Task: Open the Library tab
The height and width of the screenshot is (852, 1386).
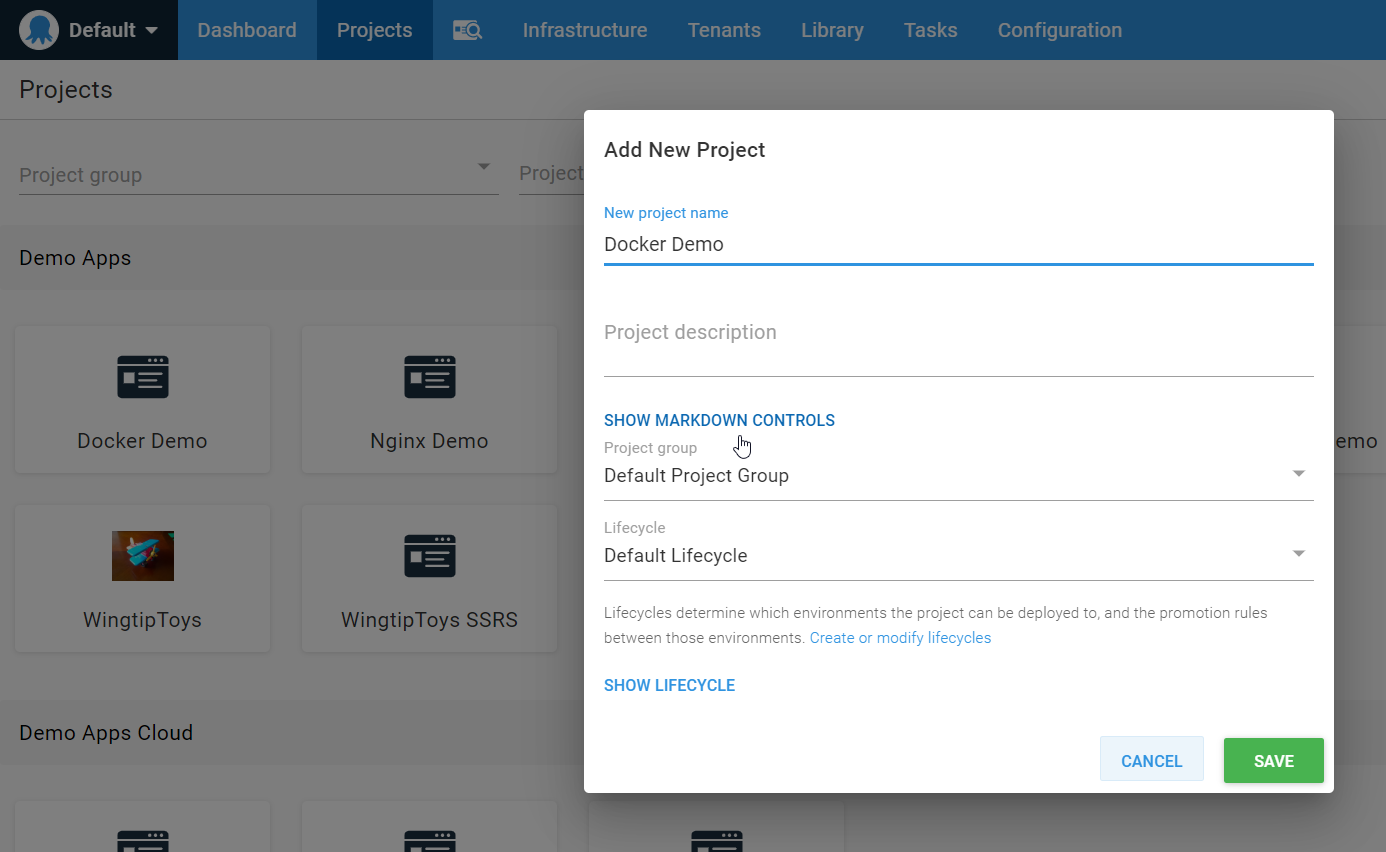Action: (832, 30)
